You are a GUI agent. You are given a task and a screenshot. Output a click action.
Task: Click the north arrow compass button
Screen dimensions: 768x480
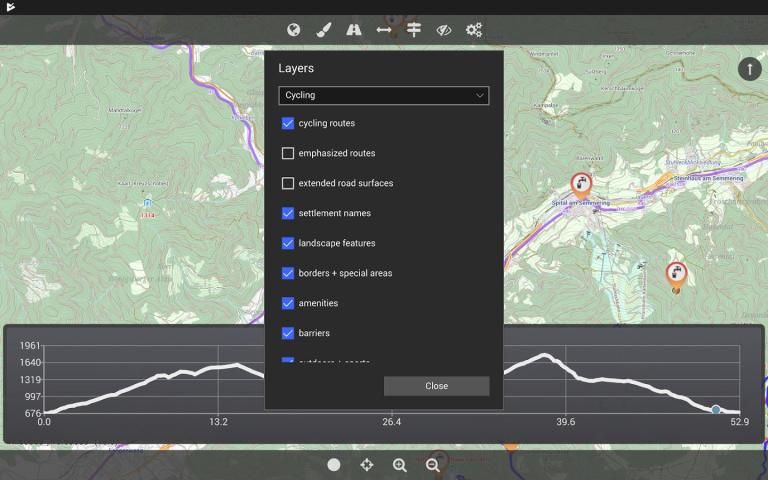tap(749, 69)
